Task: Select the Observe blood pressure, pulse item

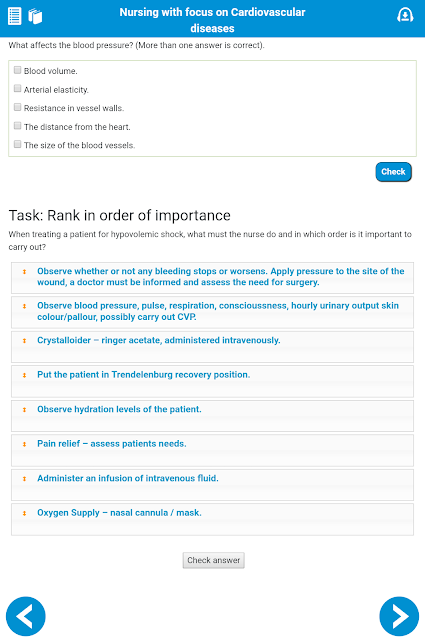Action: (212, 312)
